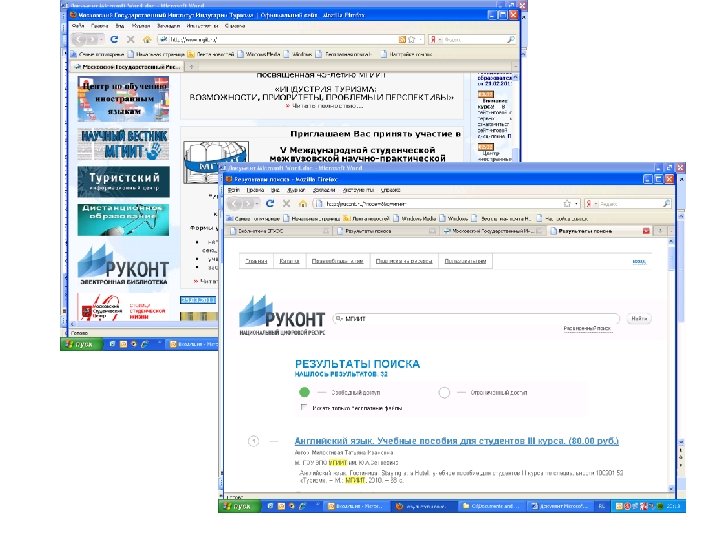This screenshot has height=540, width=720.
Task: Click Найти search button on РУКОНТ page
Action: (639, 318)
